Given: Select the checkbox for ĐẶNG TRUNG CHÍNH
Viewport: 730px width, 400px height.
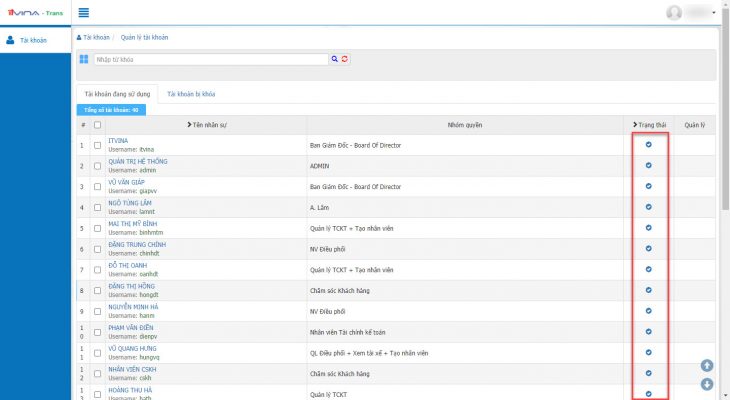Looking at the screenshot, I should (x=97, y=249).
